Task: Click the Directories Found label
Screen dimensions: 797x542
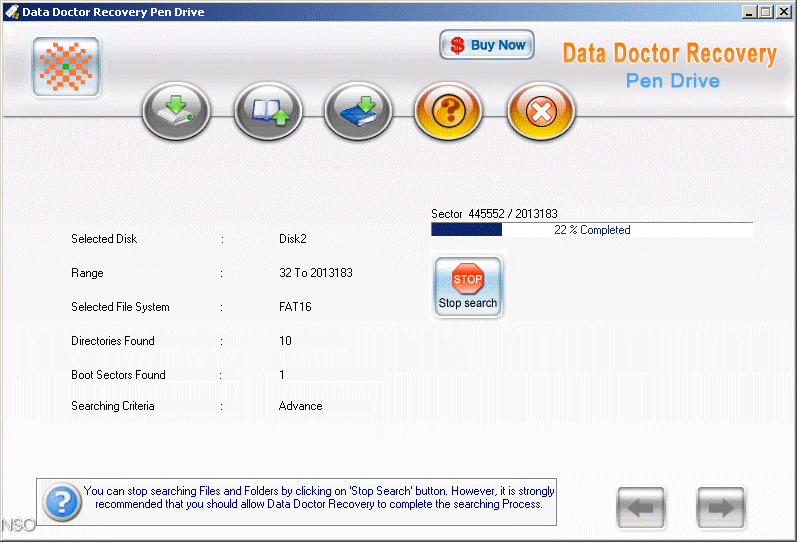Action: tap(113, 341)
